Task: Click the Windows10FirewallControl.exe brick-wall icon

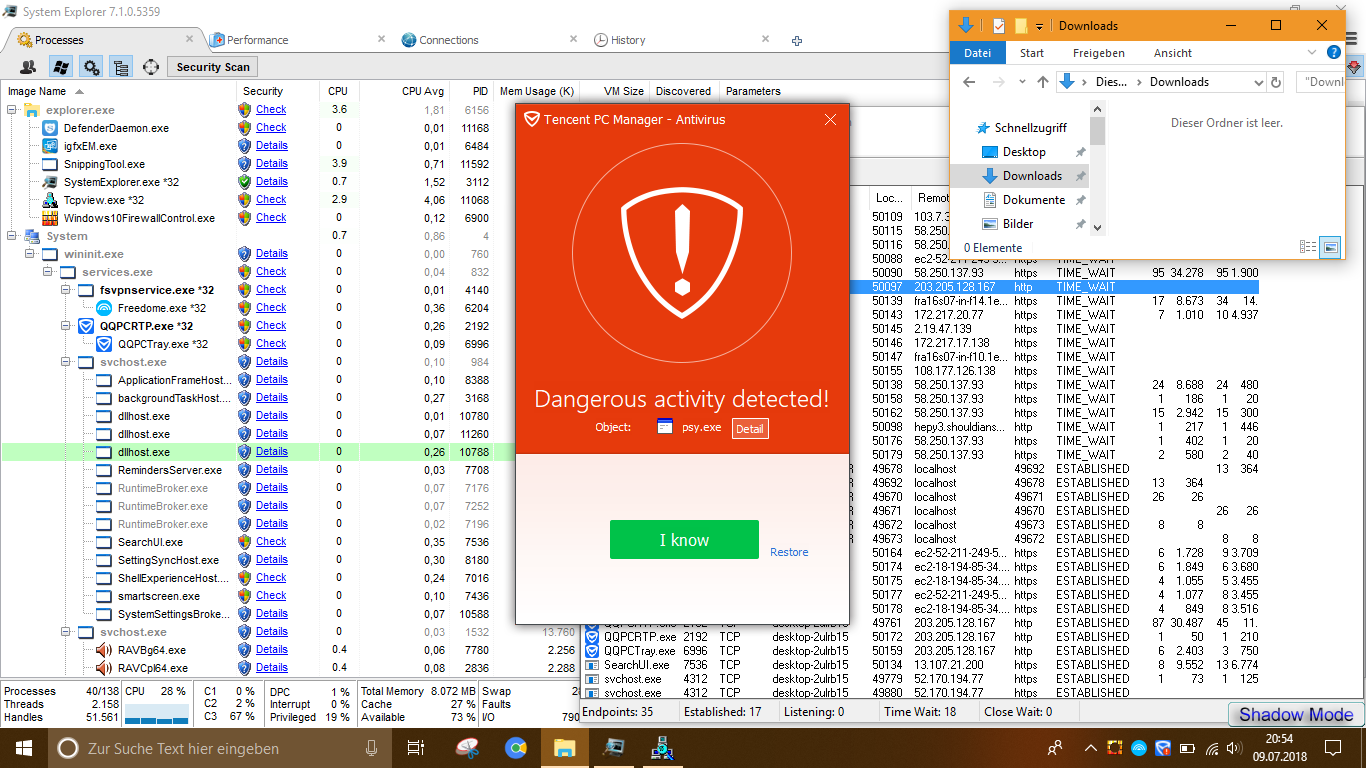Action: (50, 218)
